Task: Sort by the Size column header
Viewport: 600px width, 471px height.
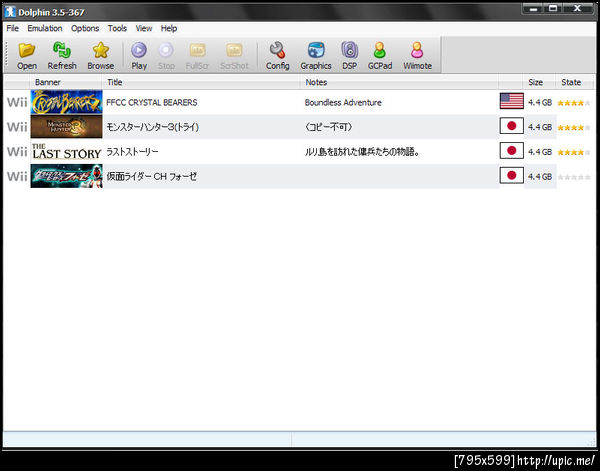Action: [x=539, y=82]
